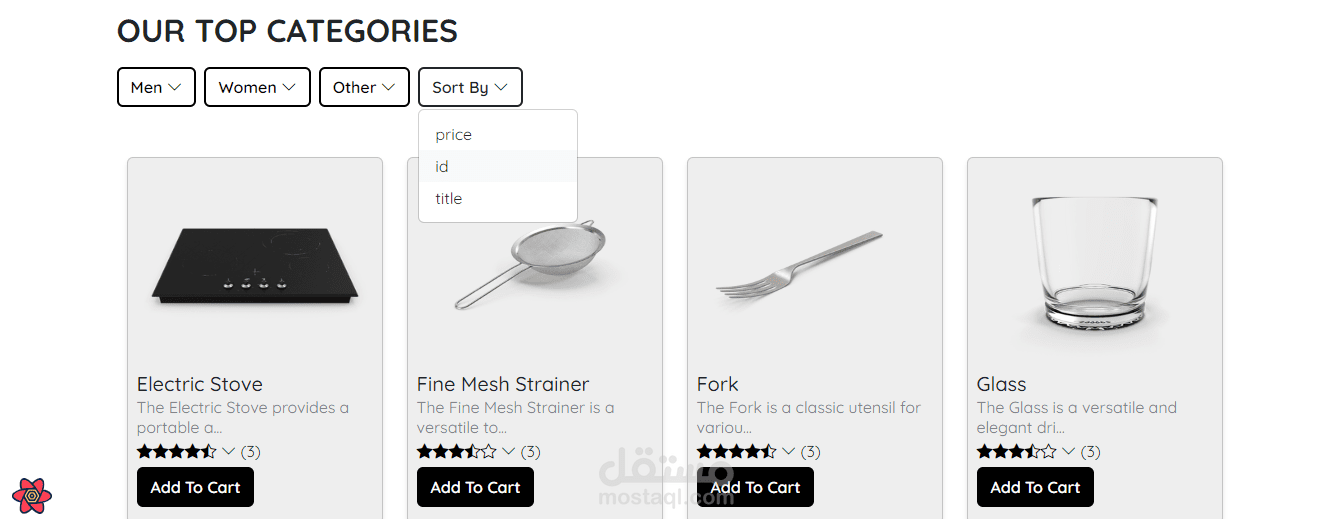1333x519 pixels.
Task: Open the Men category dropdown
Action: 156,87
